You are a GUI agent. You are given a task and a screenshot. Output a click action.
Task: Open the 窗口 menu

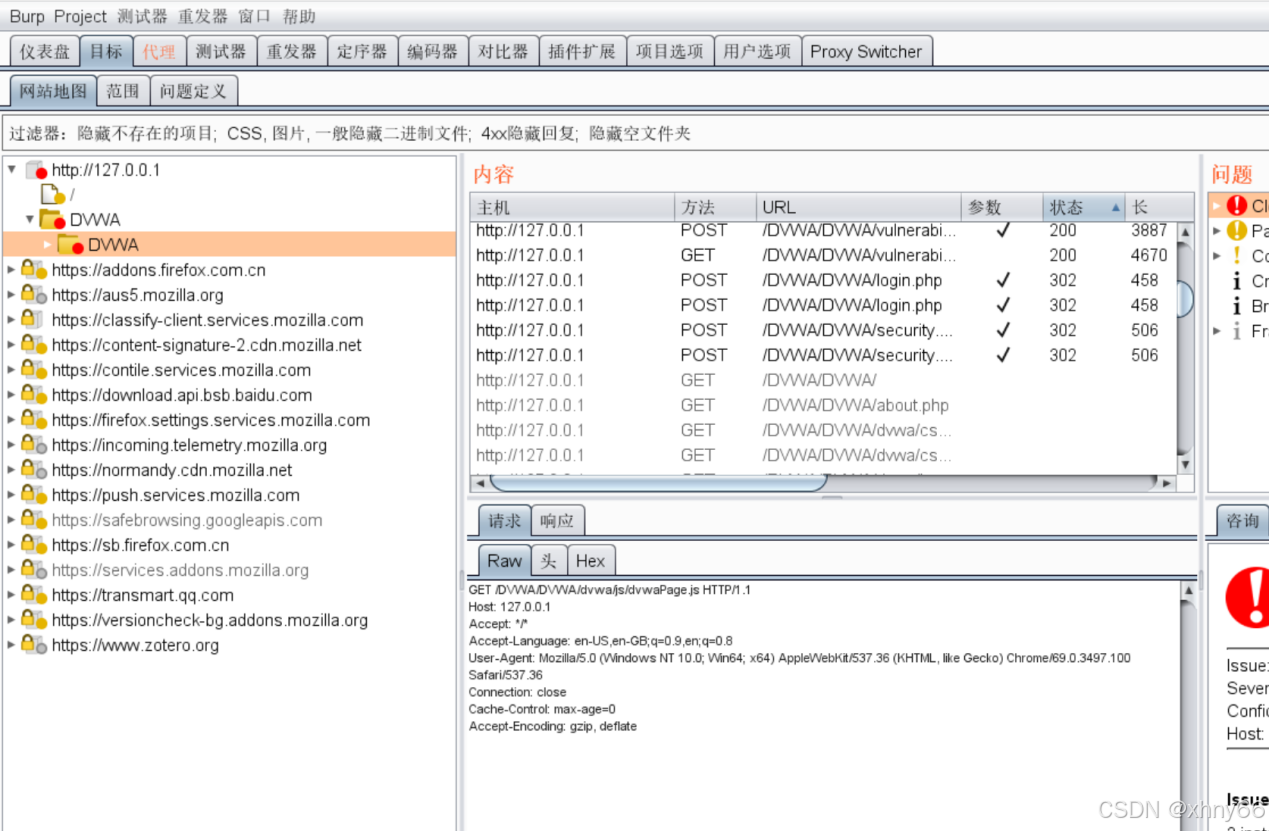[x=254, y=16]
